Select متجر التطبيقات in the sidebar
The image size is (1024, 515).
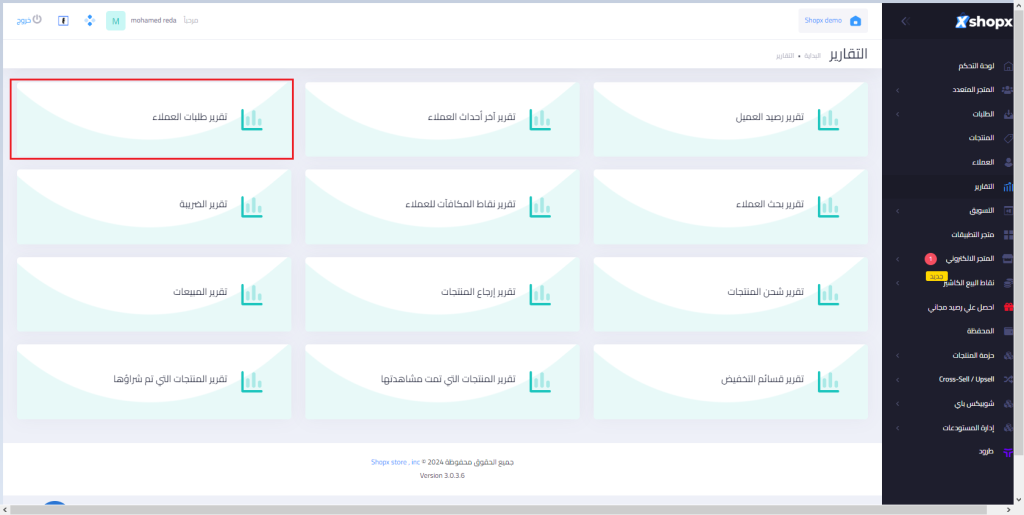coord(972,235)
